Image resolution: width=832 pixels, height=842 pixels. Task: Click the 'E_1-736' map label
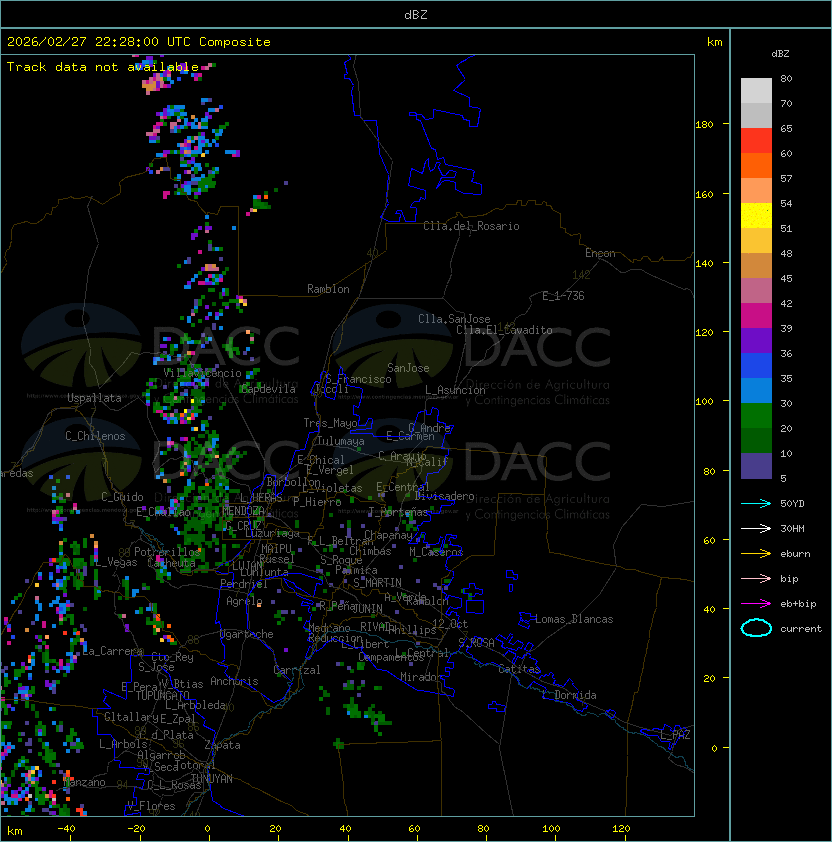point(563,296)
